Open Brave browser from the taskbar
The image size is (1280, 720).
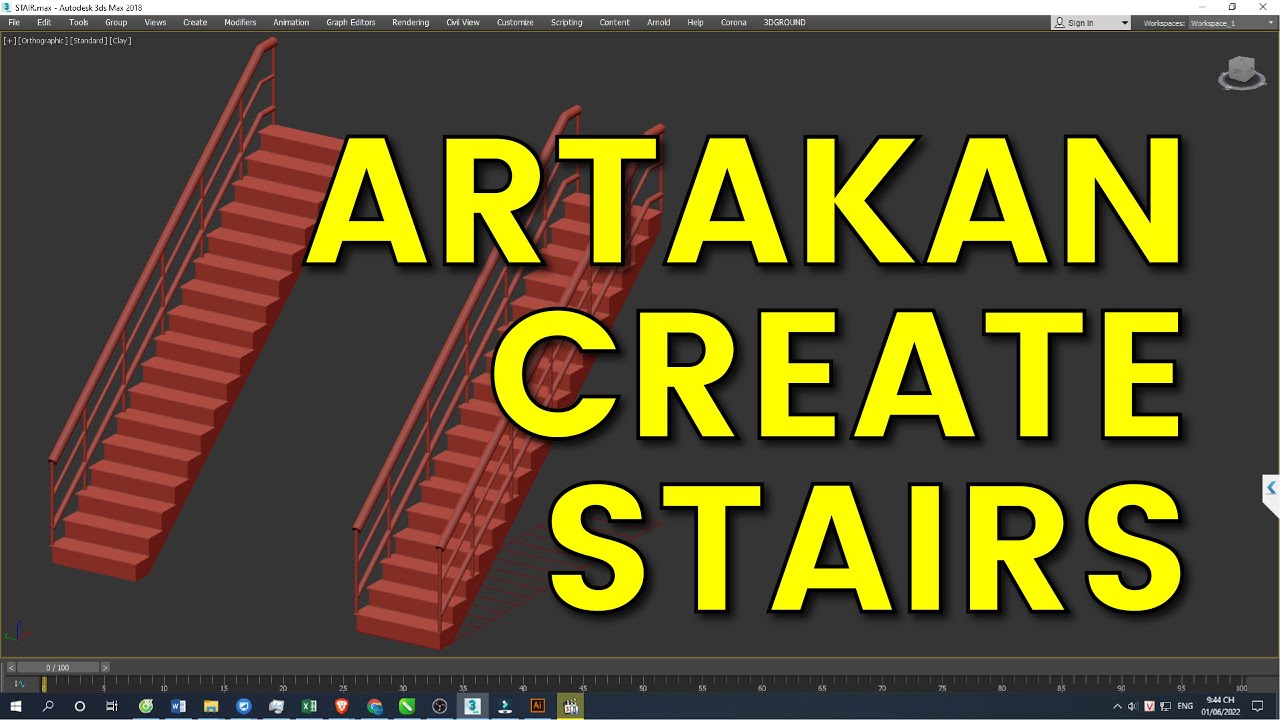coord(342,706)
